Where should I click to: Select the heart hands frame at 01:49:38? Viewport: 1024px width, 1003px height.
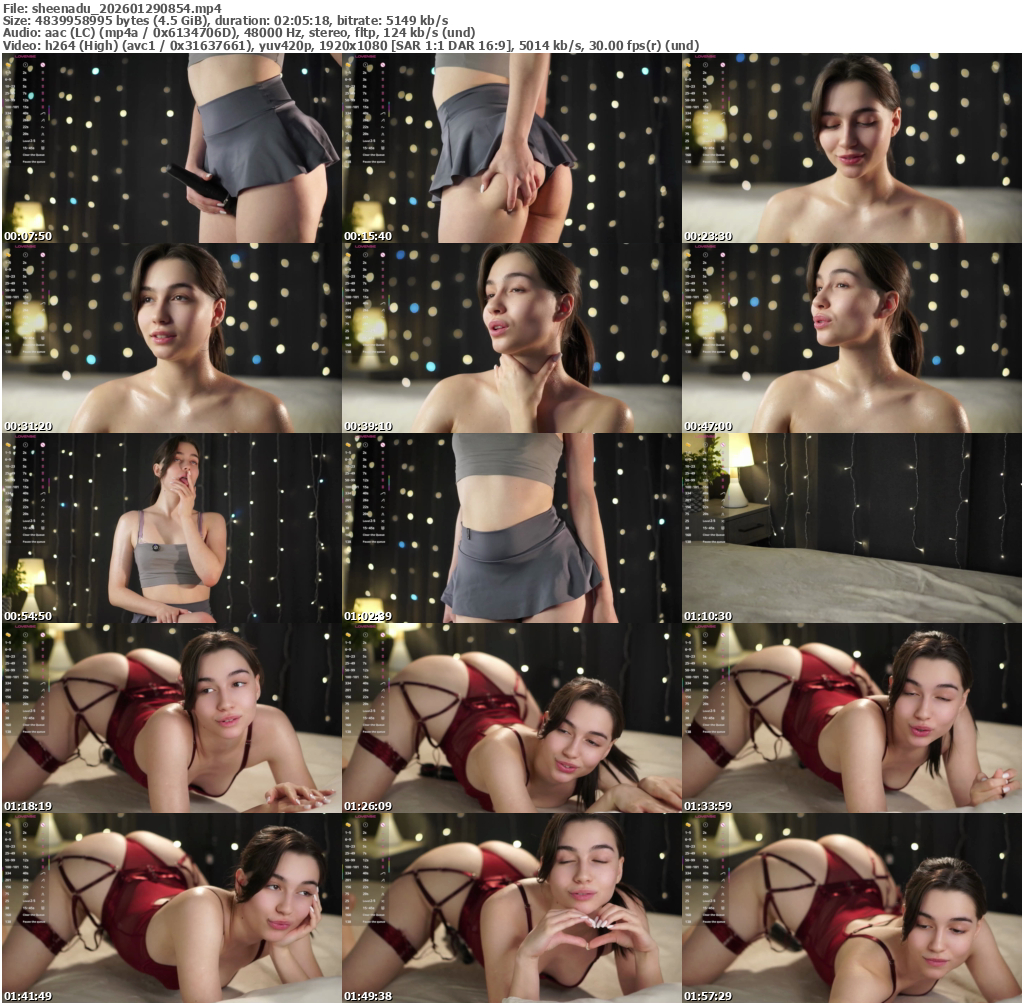click(511, 908)
